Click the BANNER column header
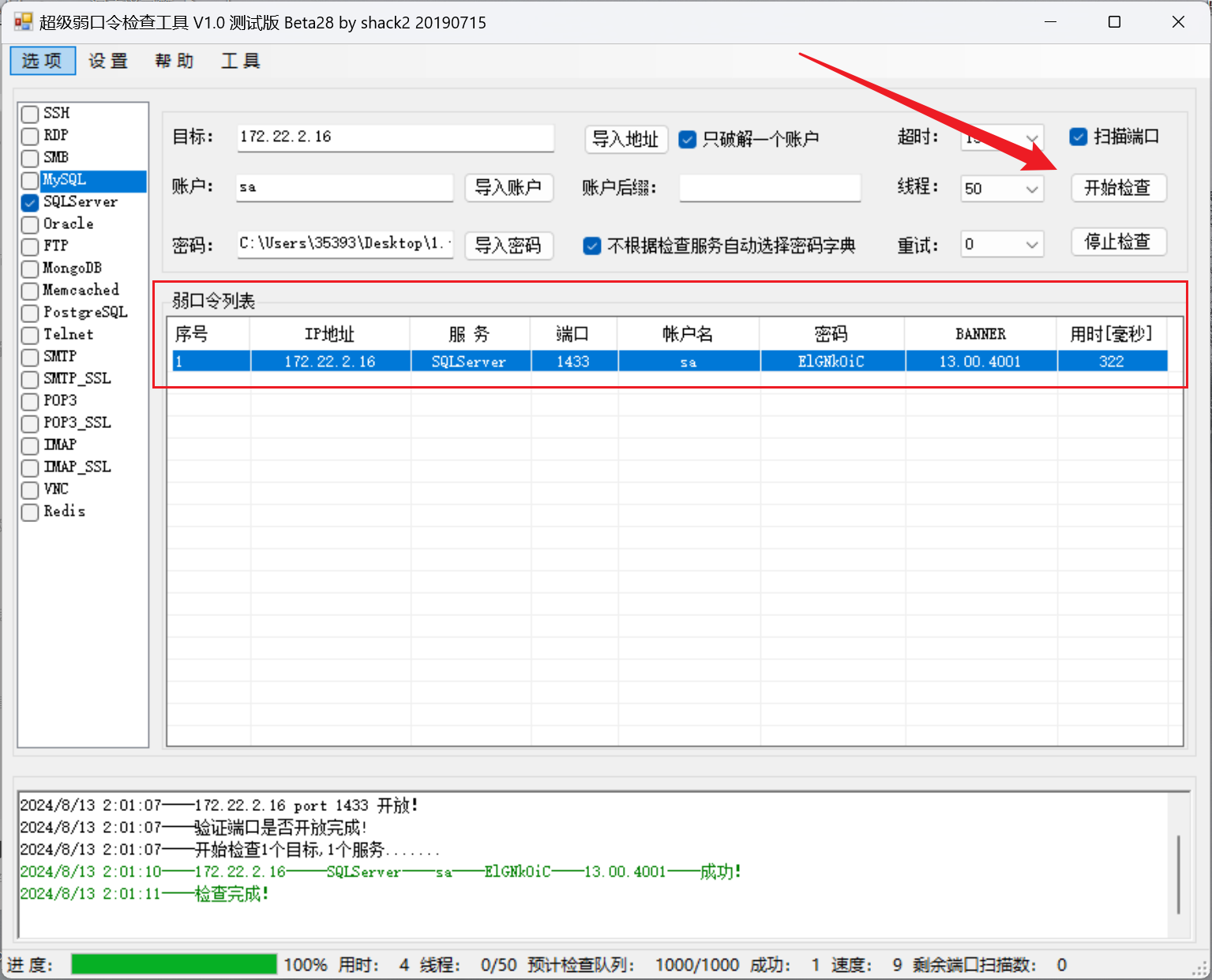Image resolution: width=1212 pixels, height=980 pixels. [981, 334]
